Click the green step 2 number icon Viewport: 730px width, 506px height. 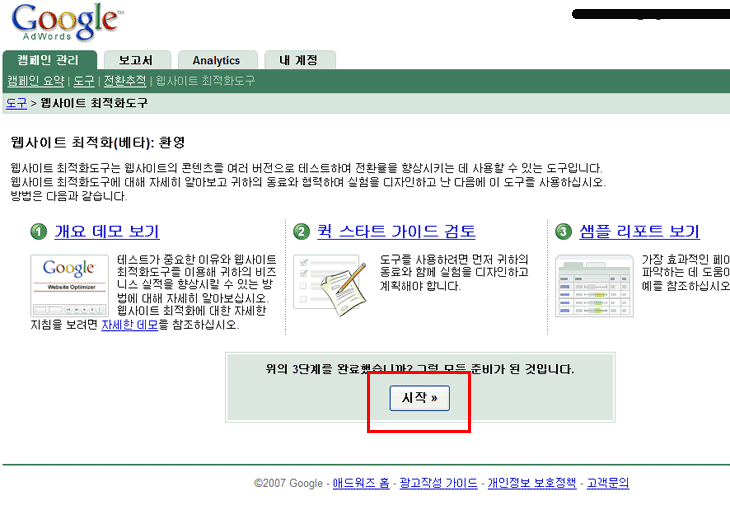(301, 231)
